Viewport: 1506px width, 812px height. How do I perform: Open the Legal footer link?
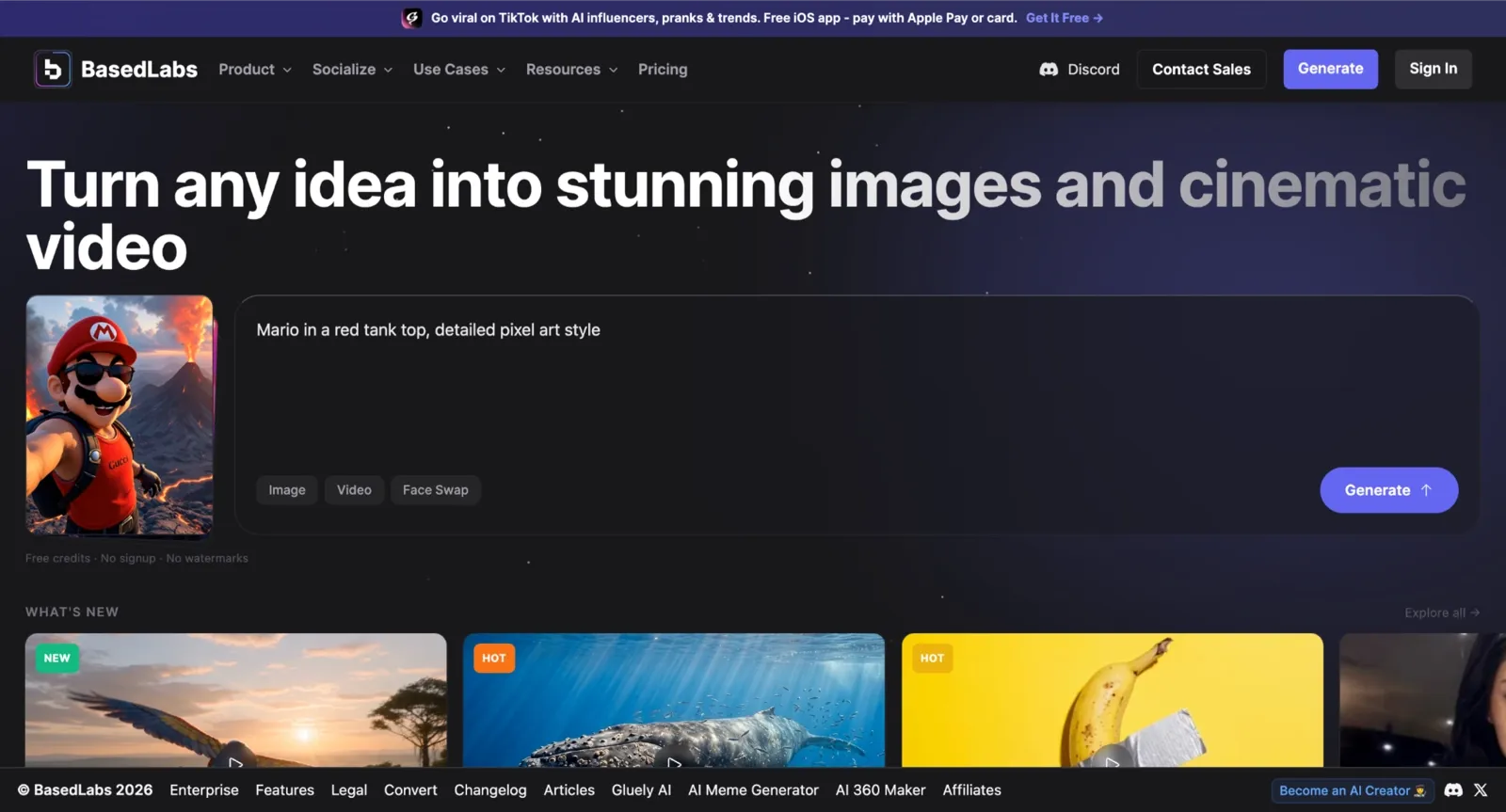[x=349, y=790]
